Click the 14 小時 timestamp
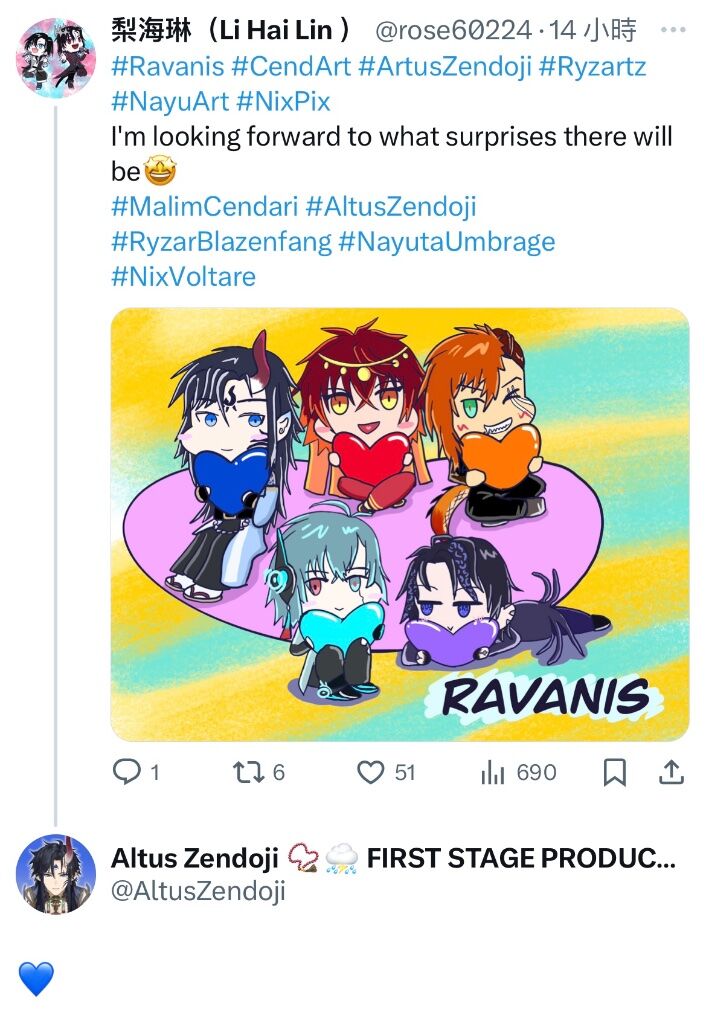 pos(592,30)
